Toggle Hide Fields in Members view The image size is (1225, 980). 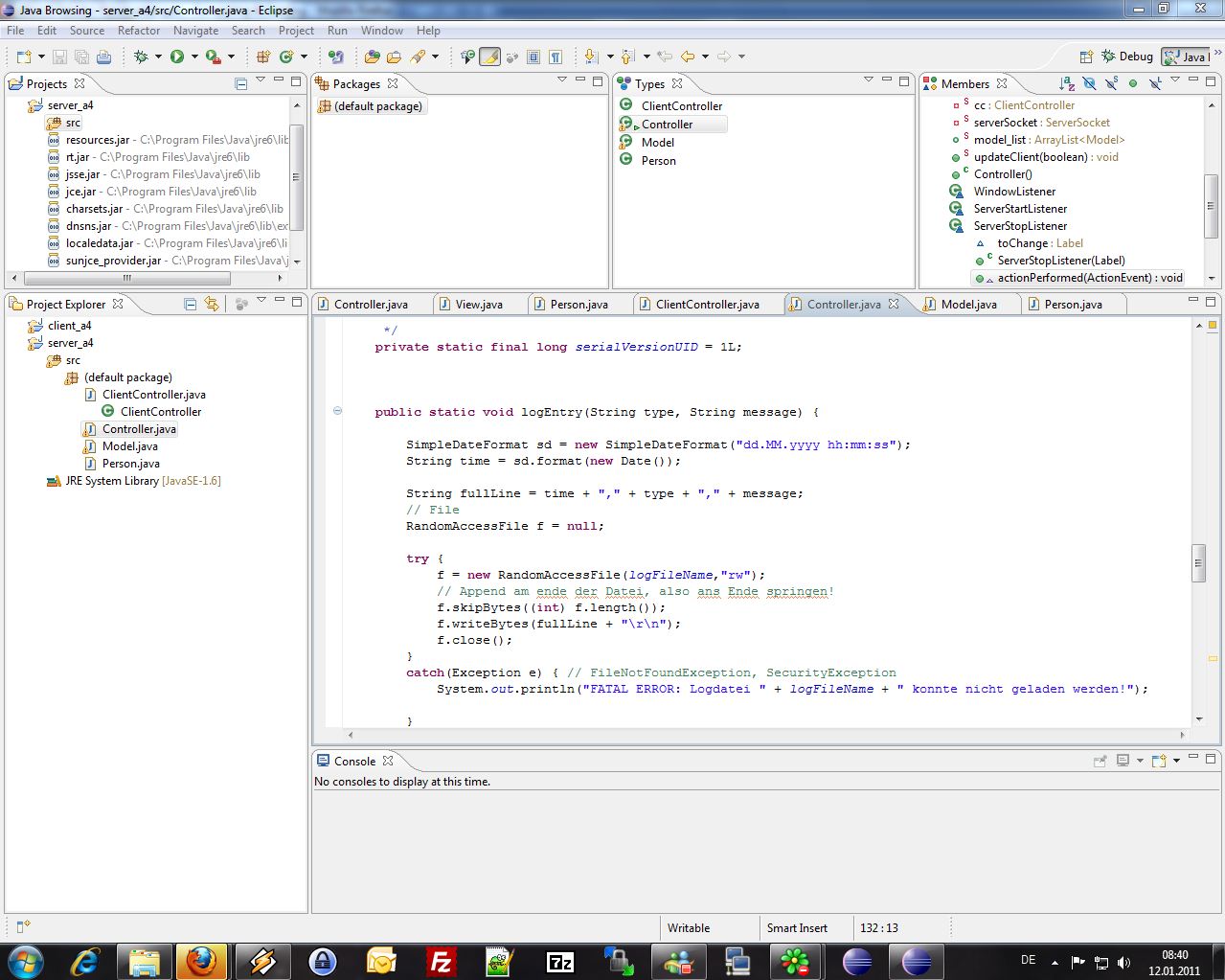pyautogui.click(x=1089, y=83)
